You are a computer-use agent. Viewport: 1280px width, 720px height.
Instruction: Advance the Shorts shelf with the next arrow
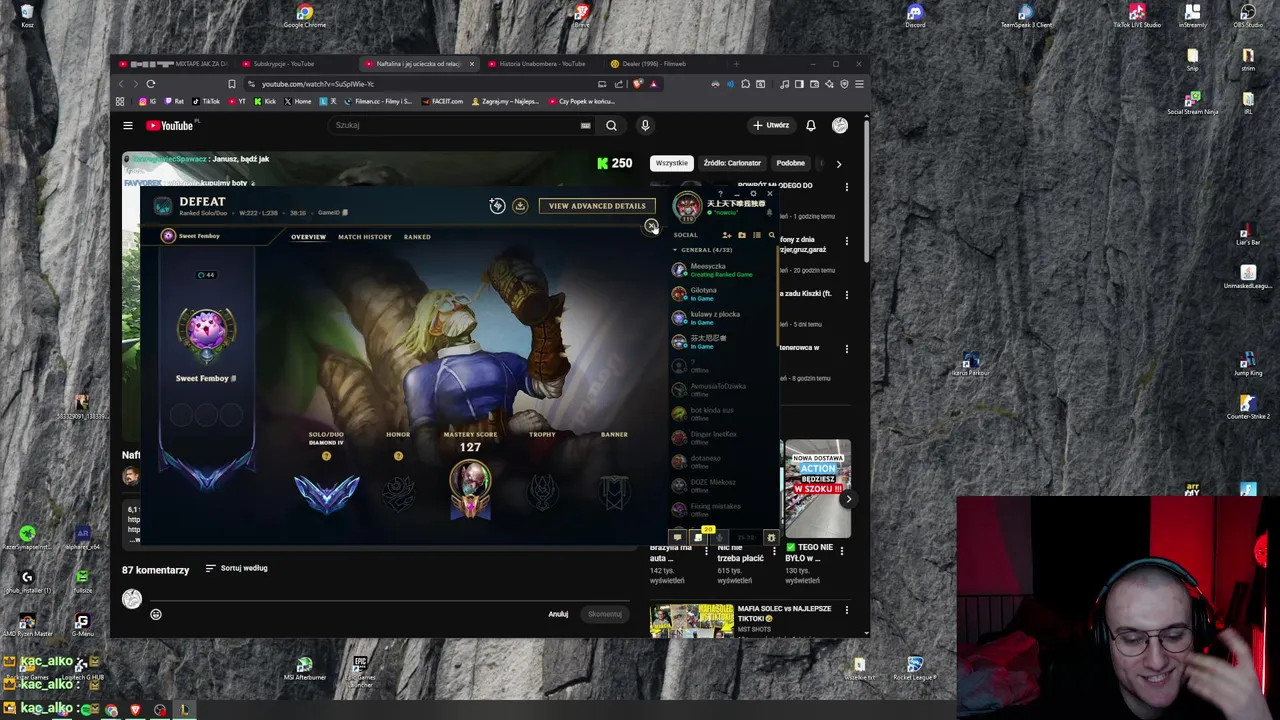tap(849, 499)
